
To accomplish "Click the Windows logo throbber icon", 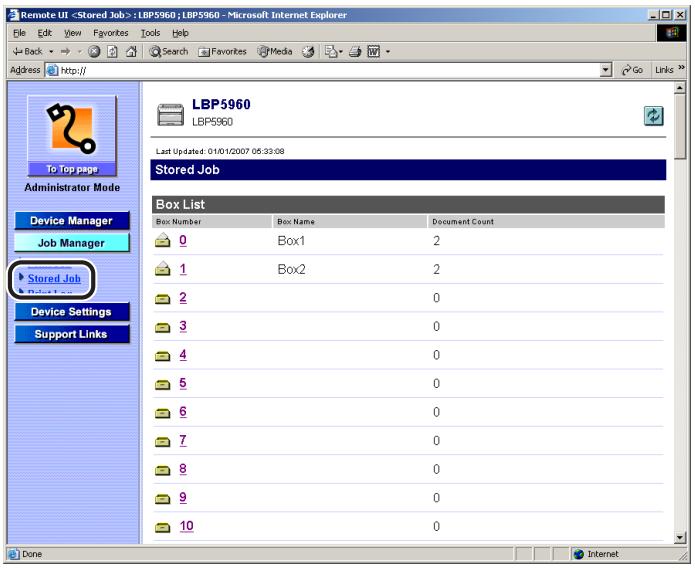I will click(672, 33).
